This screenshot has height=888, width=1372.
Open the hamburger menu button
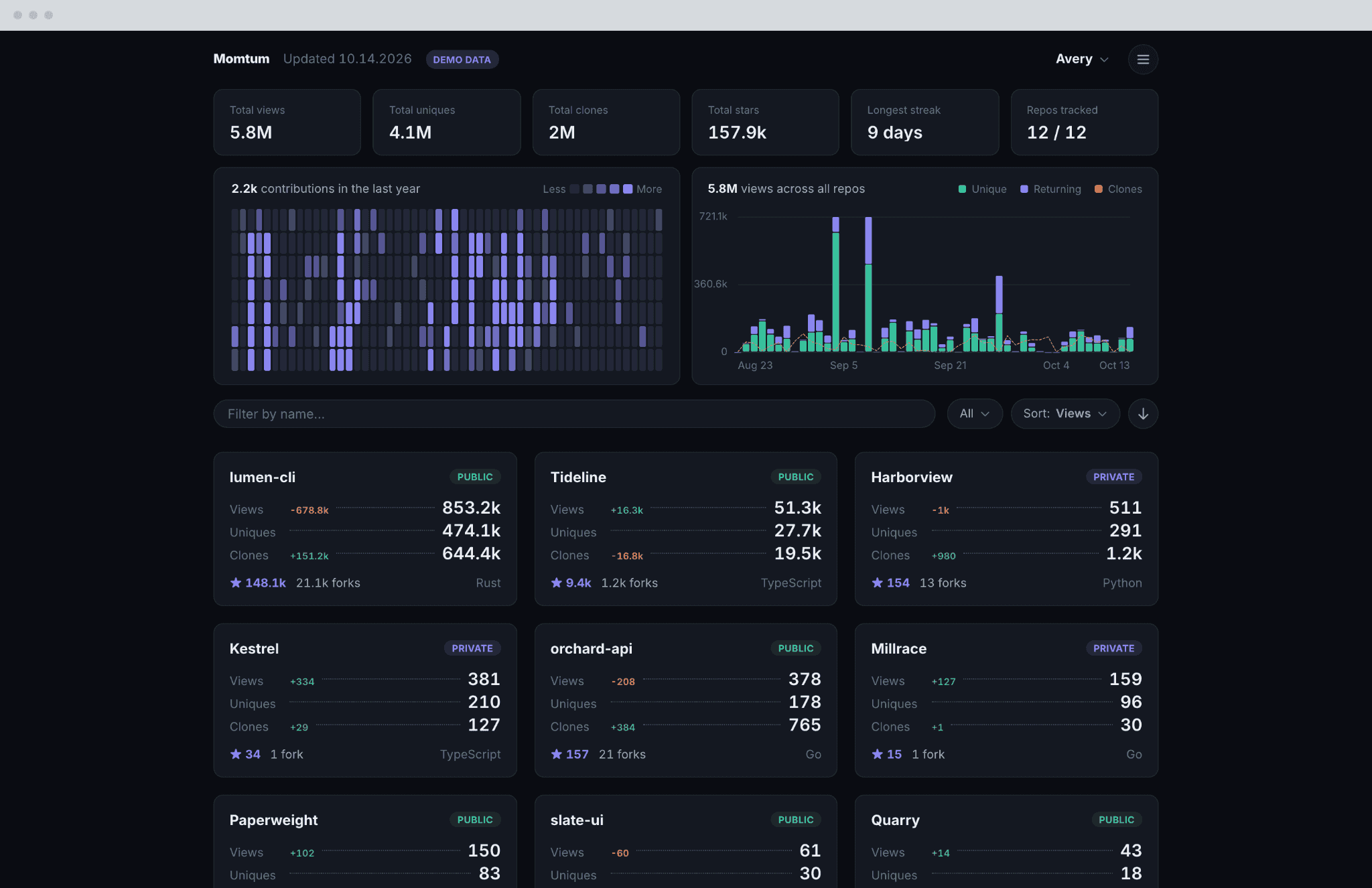pos(1143,59)
